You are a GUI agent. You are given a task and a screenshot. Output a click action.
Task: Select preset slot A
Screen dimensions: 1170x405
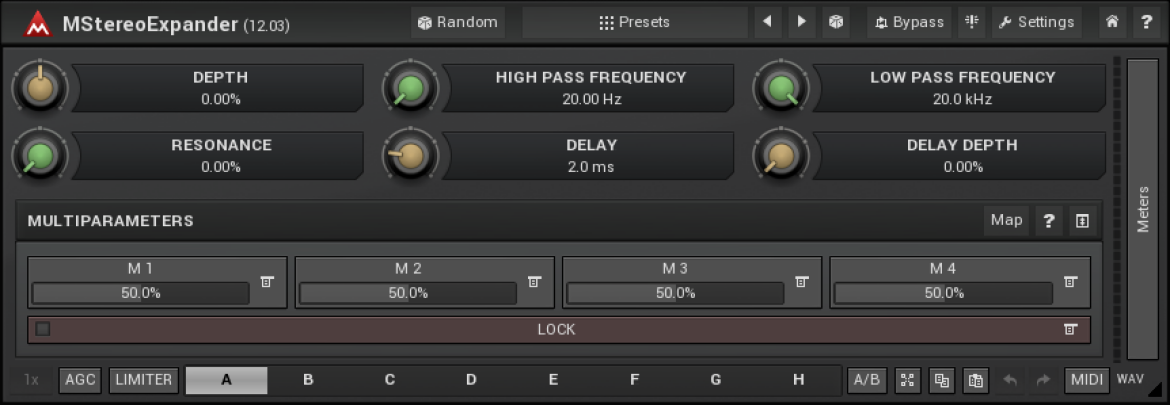(x=226, y=380)
